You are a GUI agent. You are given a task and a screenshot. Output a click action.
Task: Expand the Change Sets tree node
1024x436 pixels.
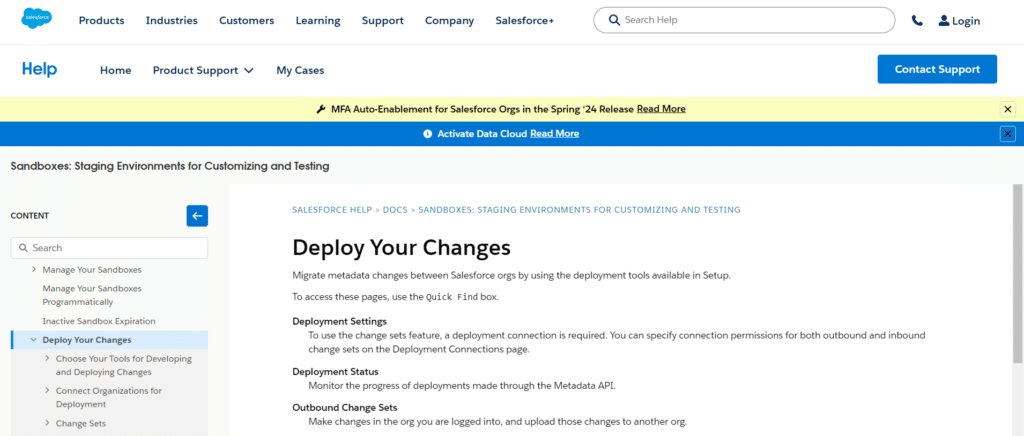click(x=47, y=423)
